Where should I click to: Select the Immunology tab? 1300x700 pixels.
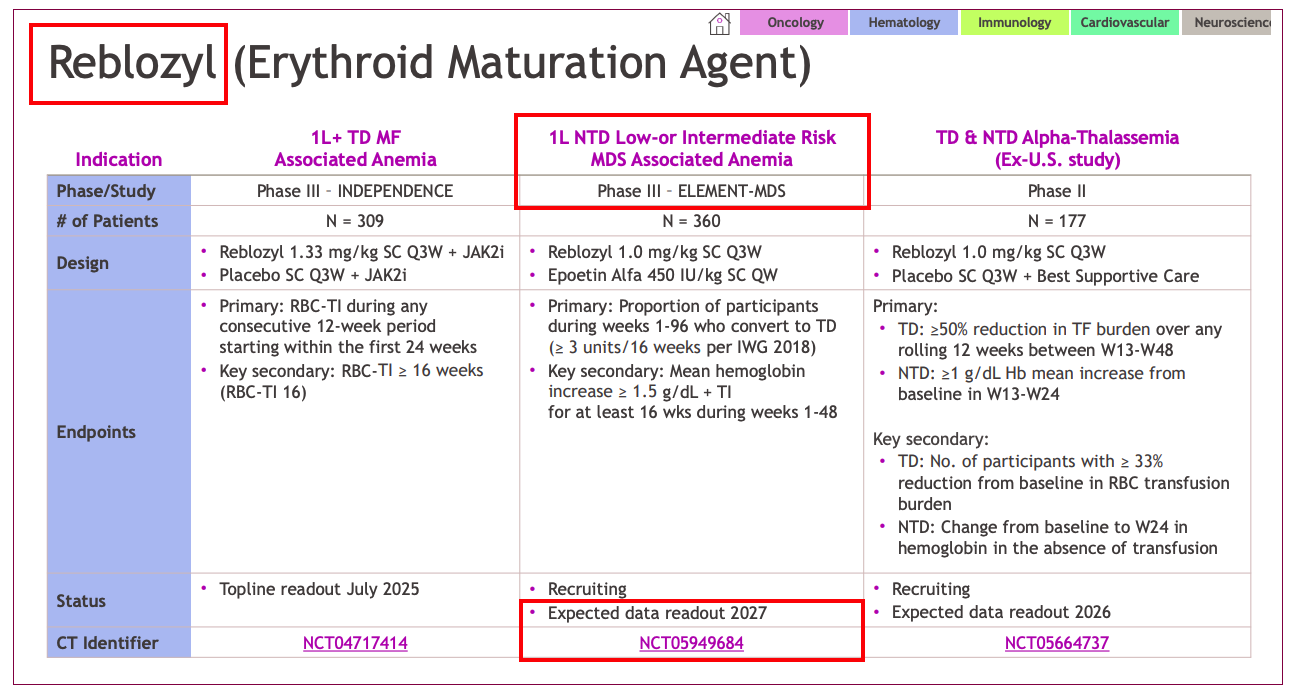pos(1014,23)
